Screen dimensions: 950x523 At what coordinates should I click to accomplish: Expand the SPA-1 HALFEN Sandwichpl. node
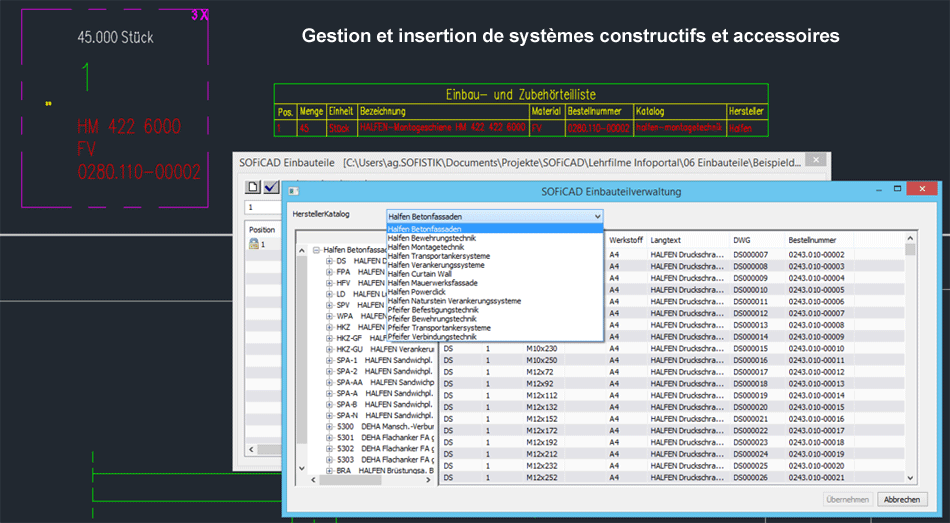330,359
